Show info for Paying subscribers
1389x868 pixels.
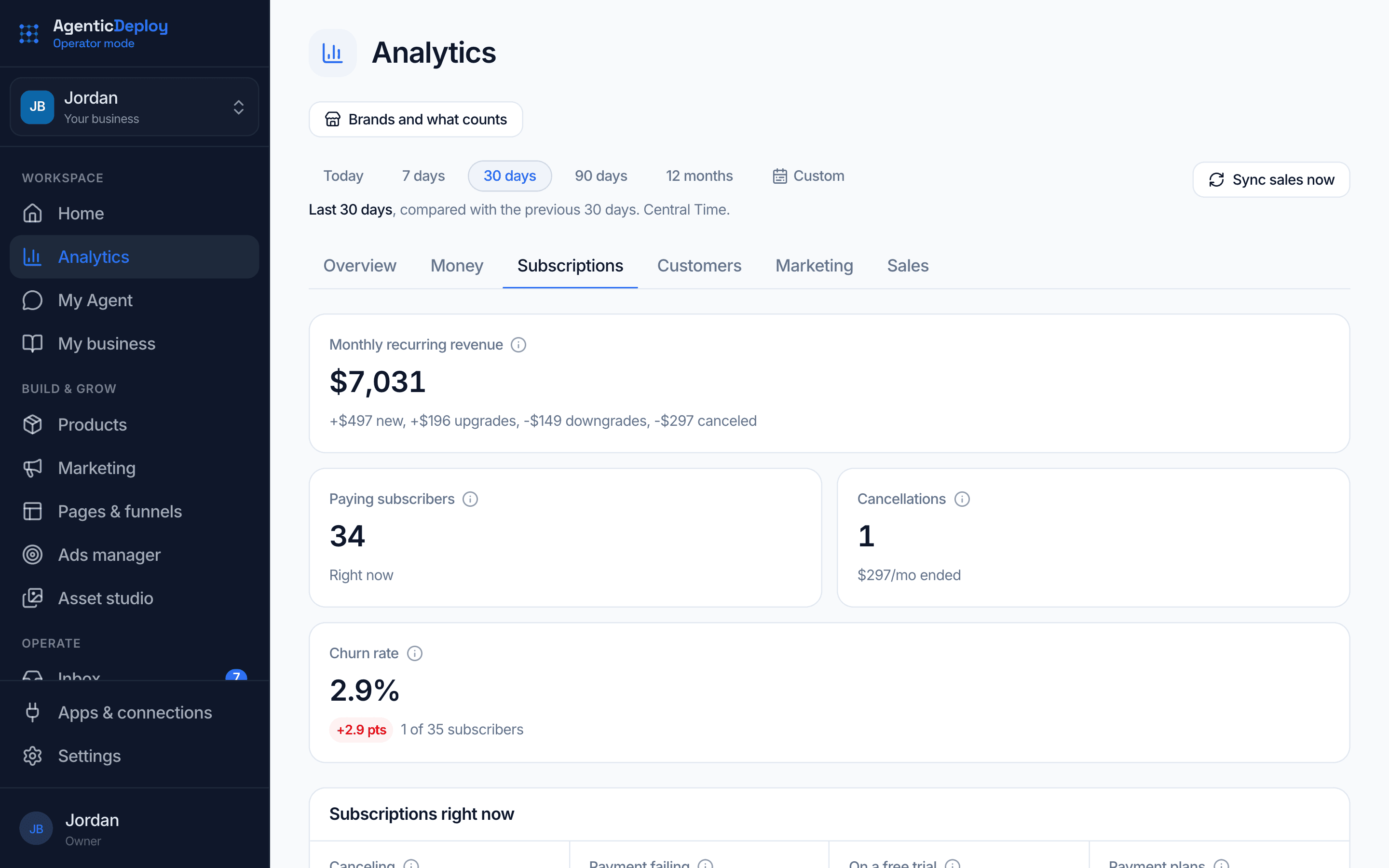[x=470, y=500]
